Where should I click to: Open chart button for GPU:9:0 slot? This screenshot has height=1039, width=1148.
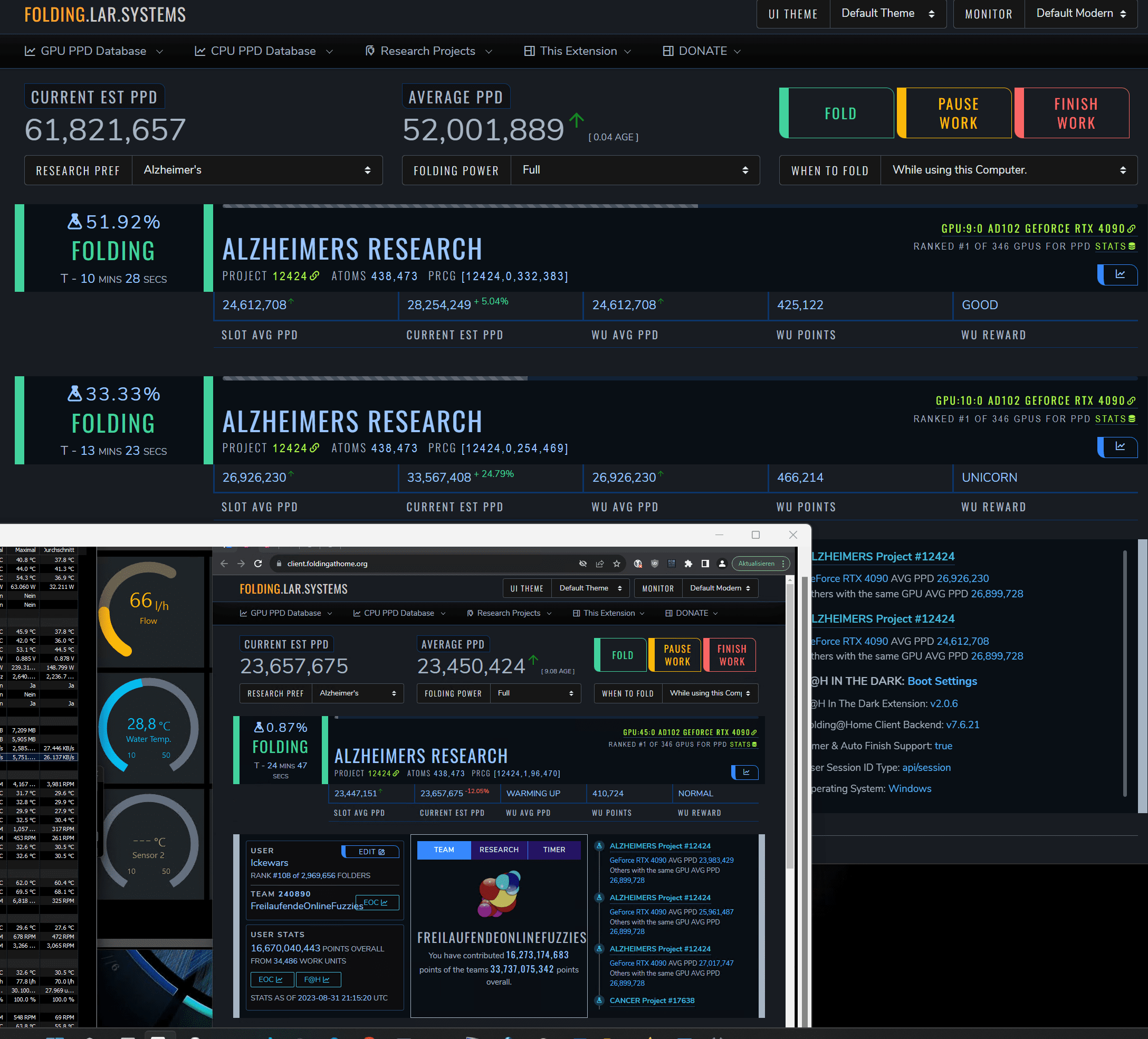pos(1117,274)
